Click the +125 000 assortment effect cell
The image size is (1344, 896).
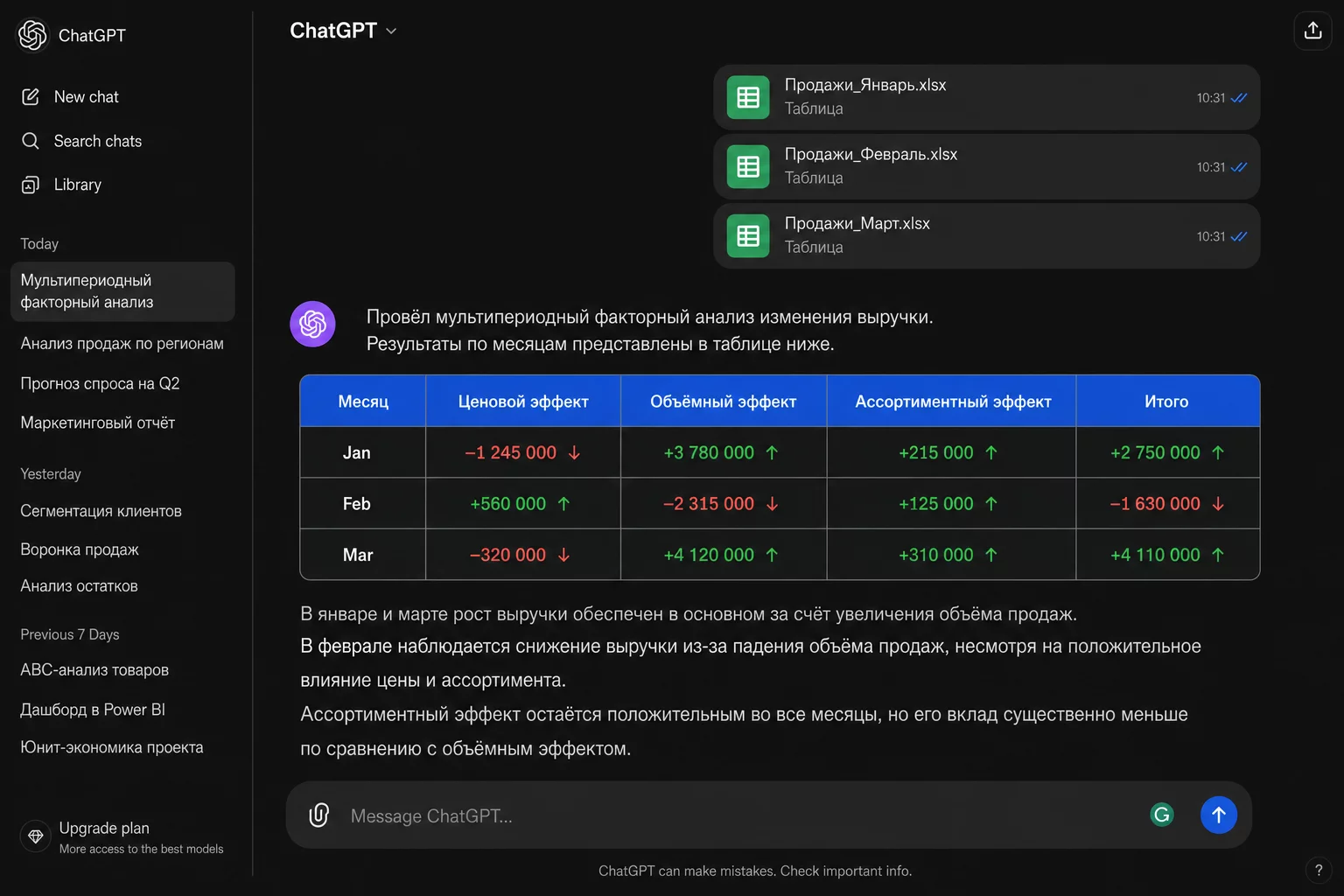pyautogui.click(x=952, y=504)
